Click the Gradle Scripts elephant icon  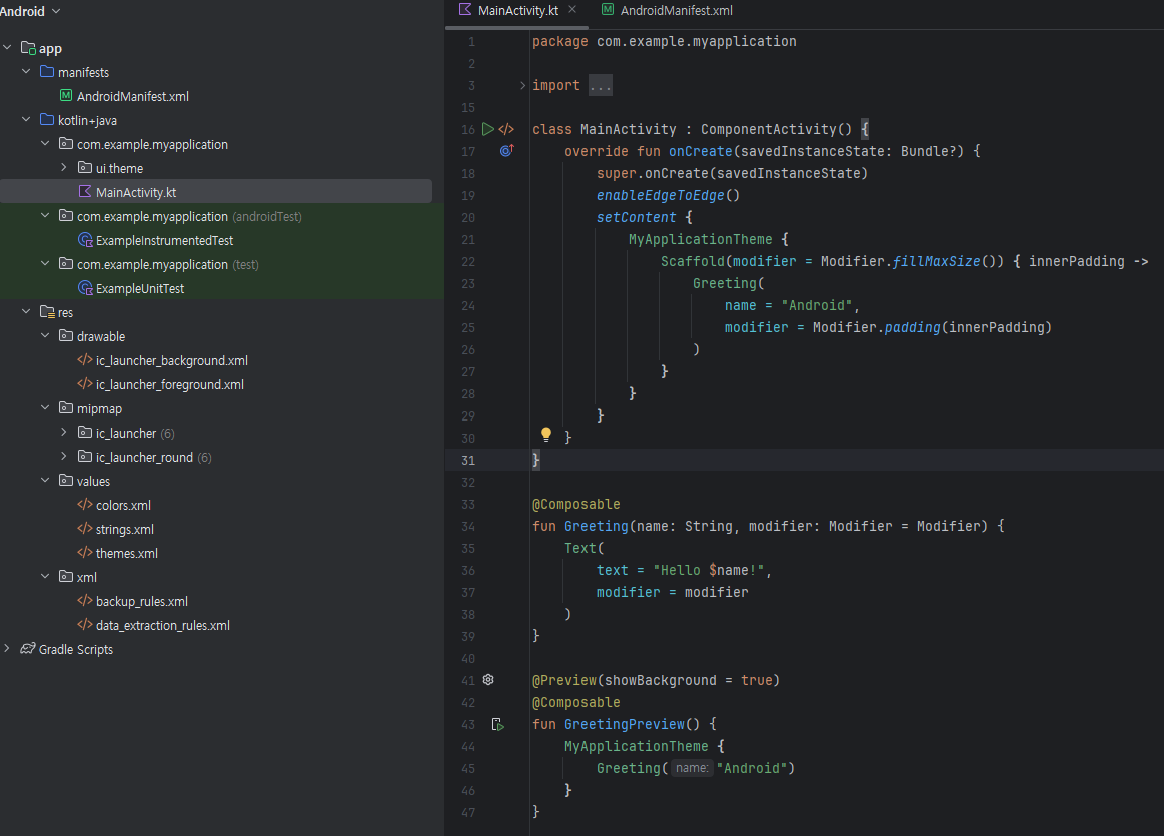pos(27,649)
